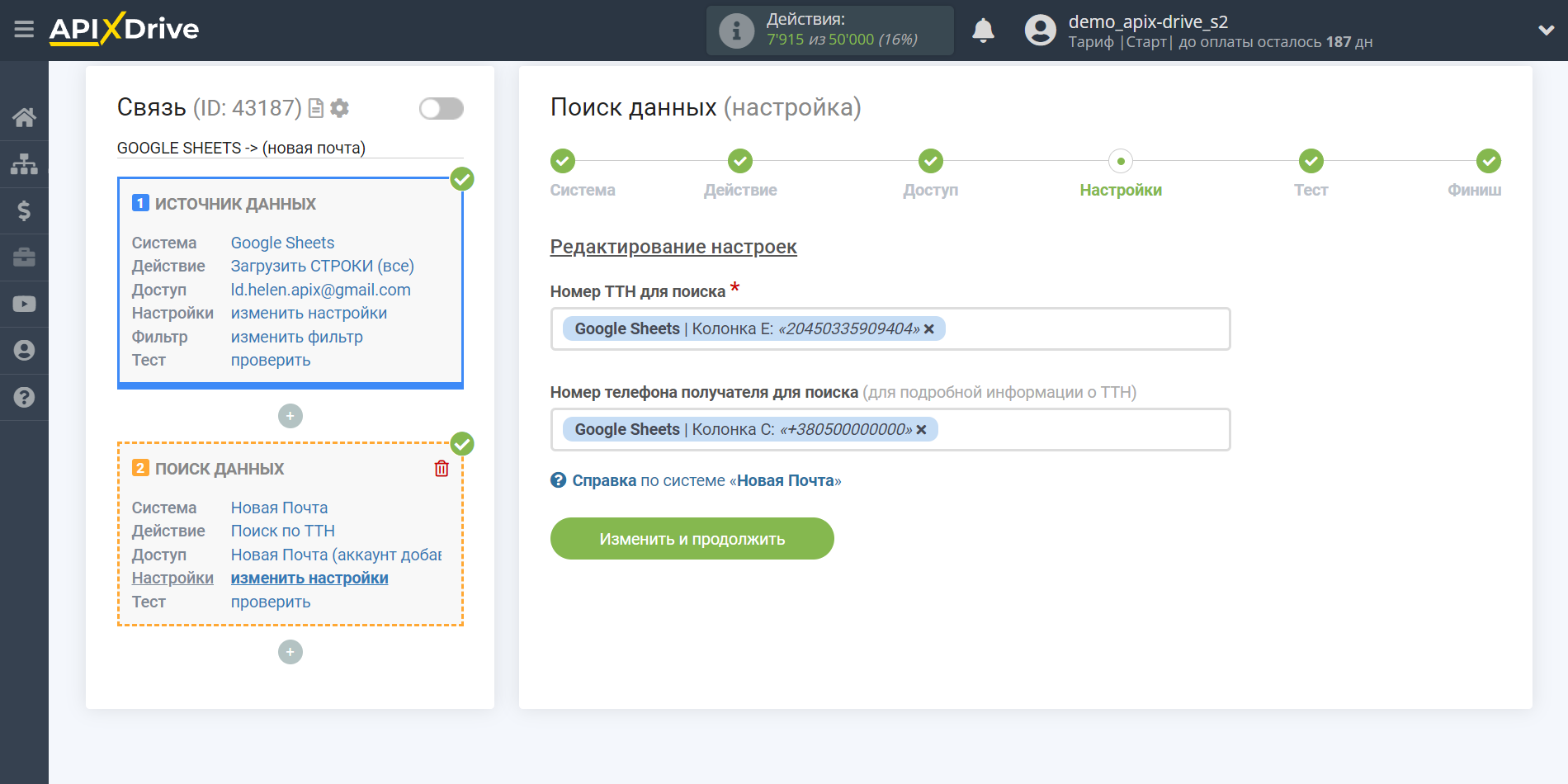Open the notifications bell
The height and width of the screenshot is (784, 1568).
[x=983, y=31]
